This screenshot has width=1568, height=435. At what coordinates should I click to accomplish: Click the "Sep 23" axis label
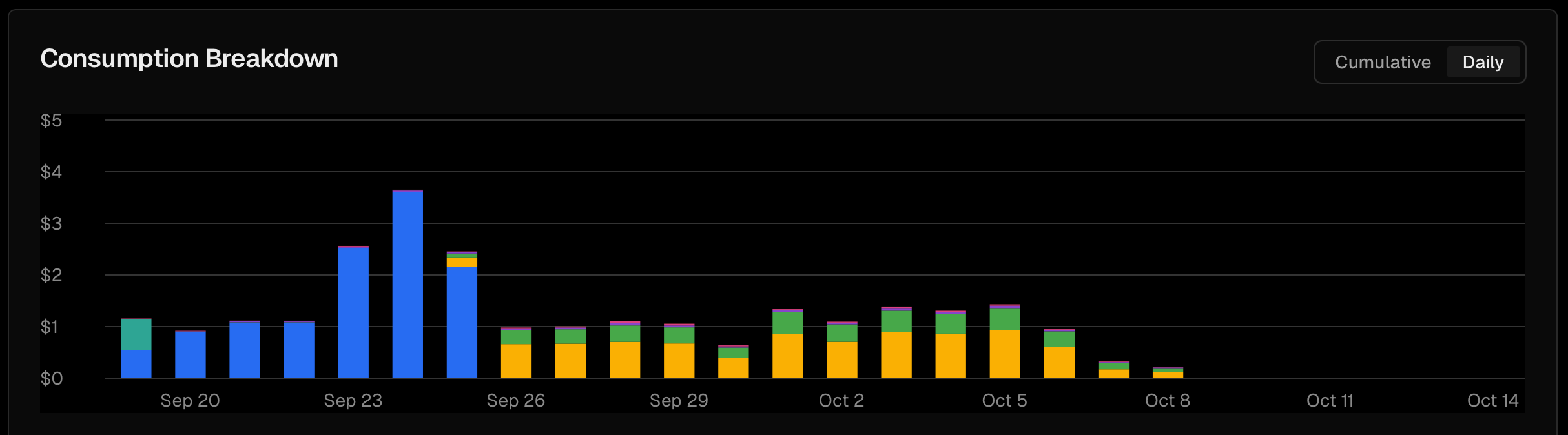click(353, 401)
